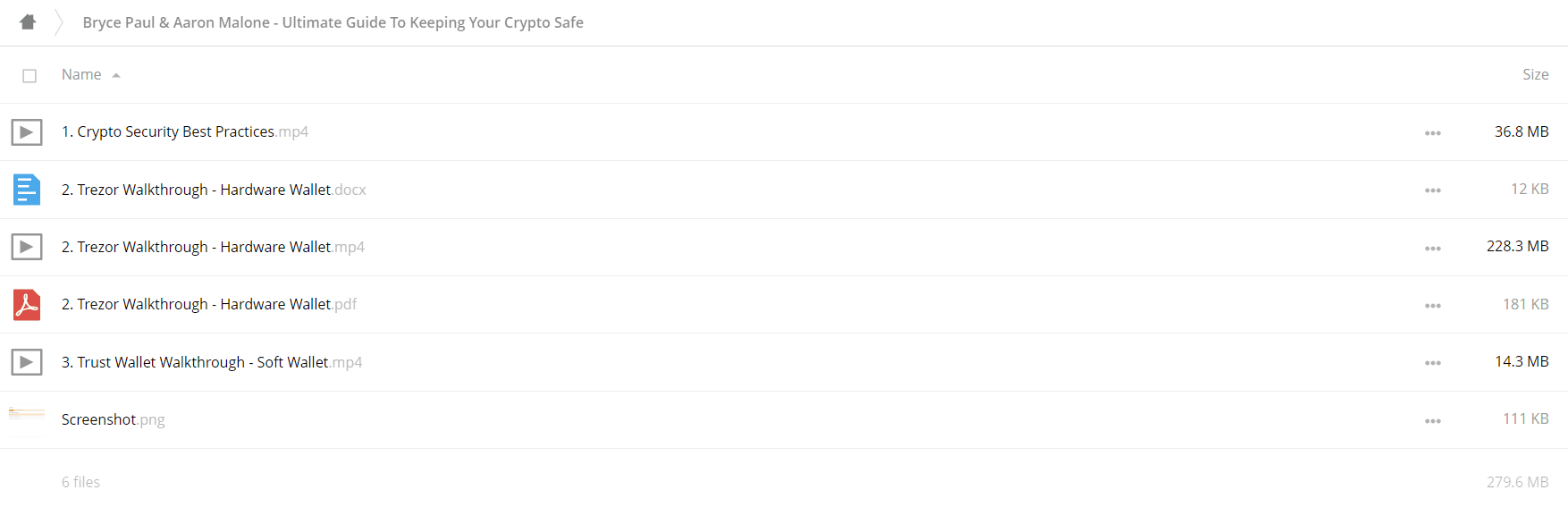This screenshot has width=1568, height=507.
Task: Click the video icon of Trust Wallet Walkthrough
Action: coord(27,362)
